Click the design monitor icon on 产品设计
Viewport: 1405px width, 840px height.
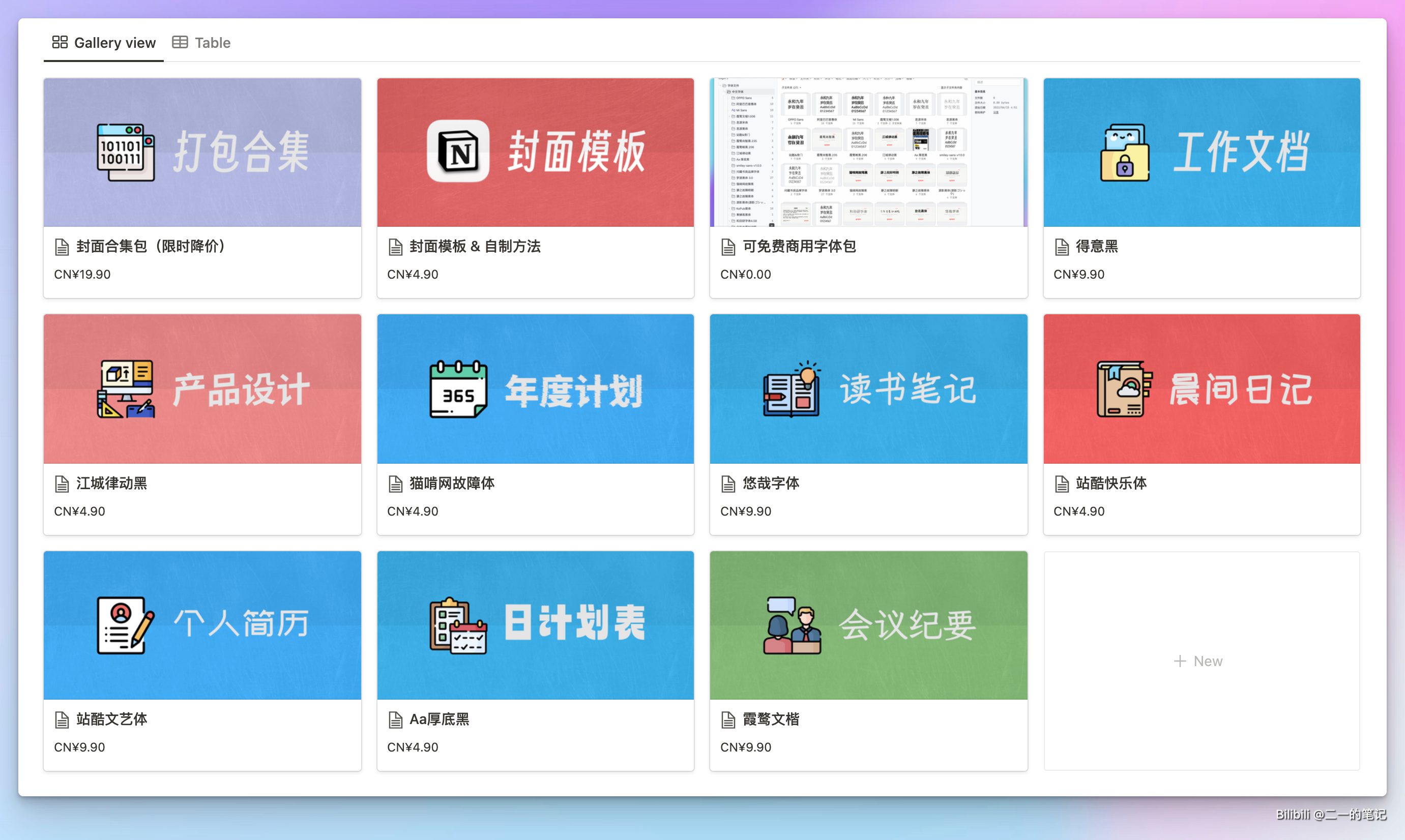pyautogui.click(x=125, y=389)
